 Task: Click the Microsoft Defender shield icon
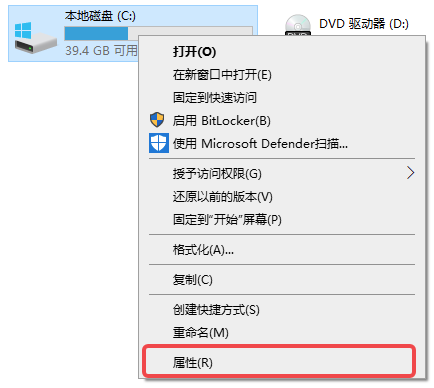[x=159, y=143]
